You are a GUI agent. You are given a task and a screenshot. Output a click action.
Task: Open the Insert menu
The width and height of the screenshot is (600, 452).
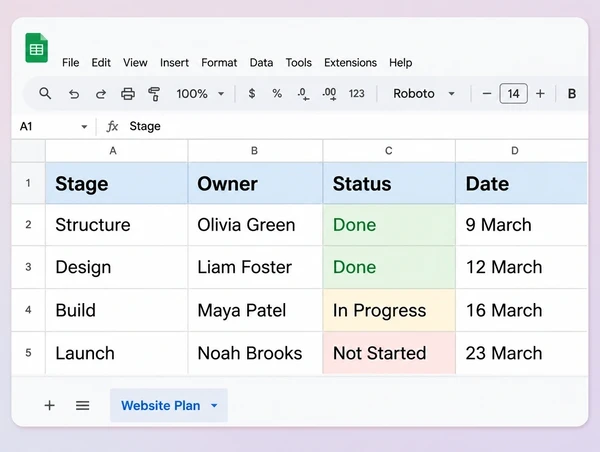coord(174,62)
